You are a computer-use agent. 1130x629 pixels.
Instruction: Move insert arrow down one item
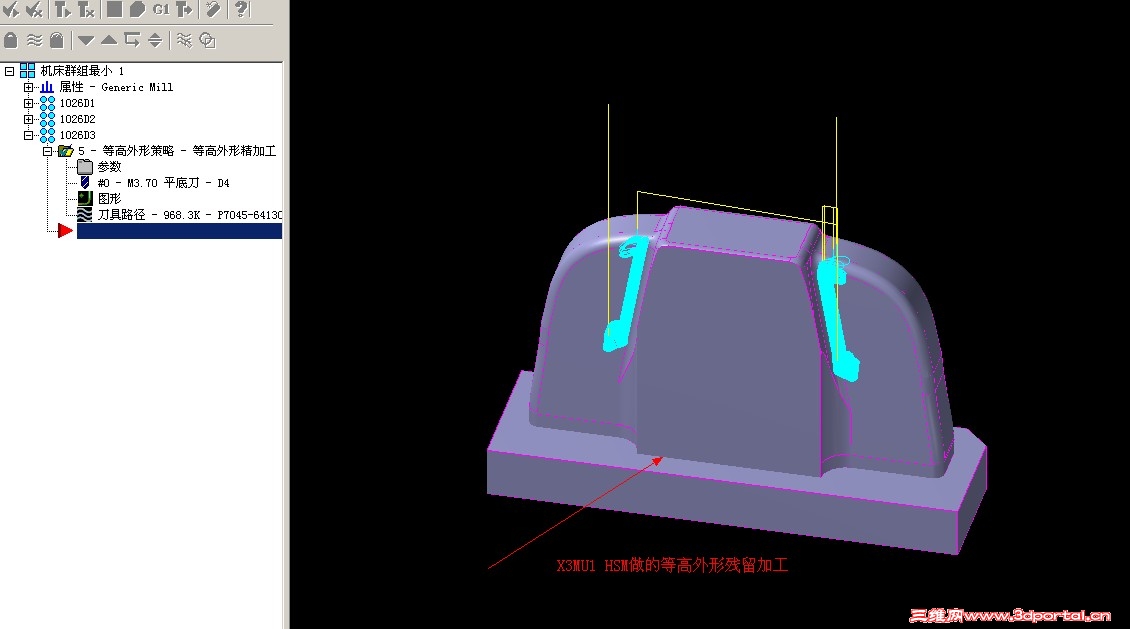86,40
